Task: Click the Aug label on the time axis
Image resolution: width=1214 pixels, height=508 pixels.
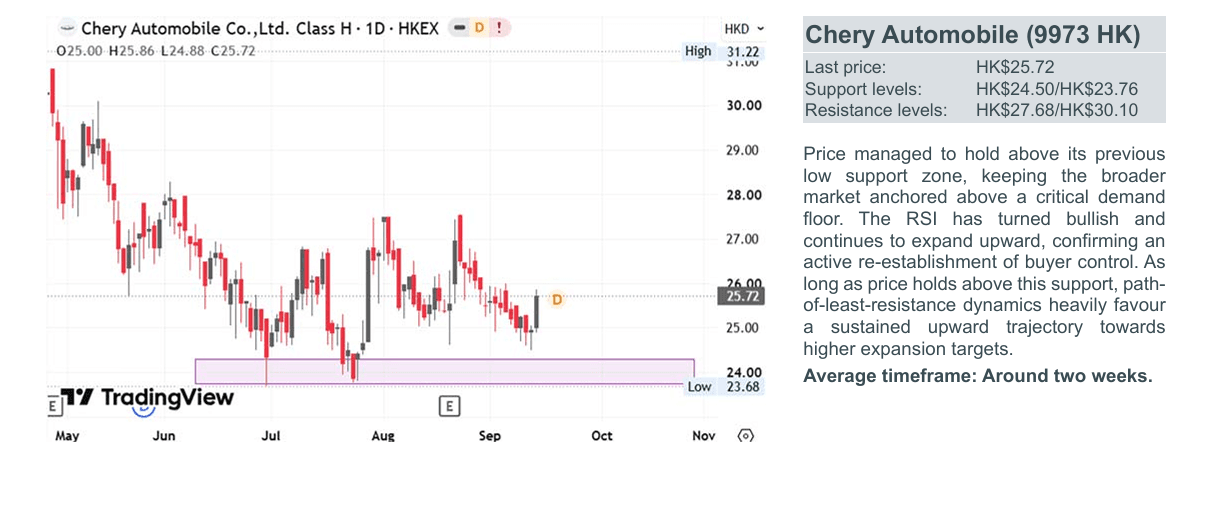Action: tap(383, 436)
